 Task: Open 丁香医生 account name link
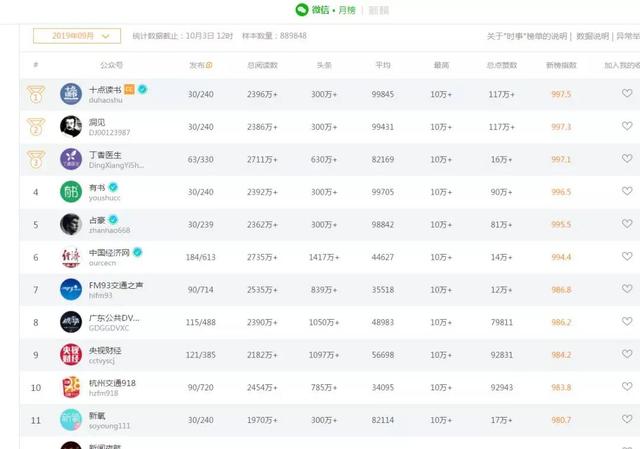pyautogui.click(x=105, y=155)
